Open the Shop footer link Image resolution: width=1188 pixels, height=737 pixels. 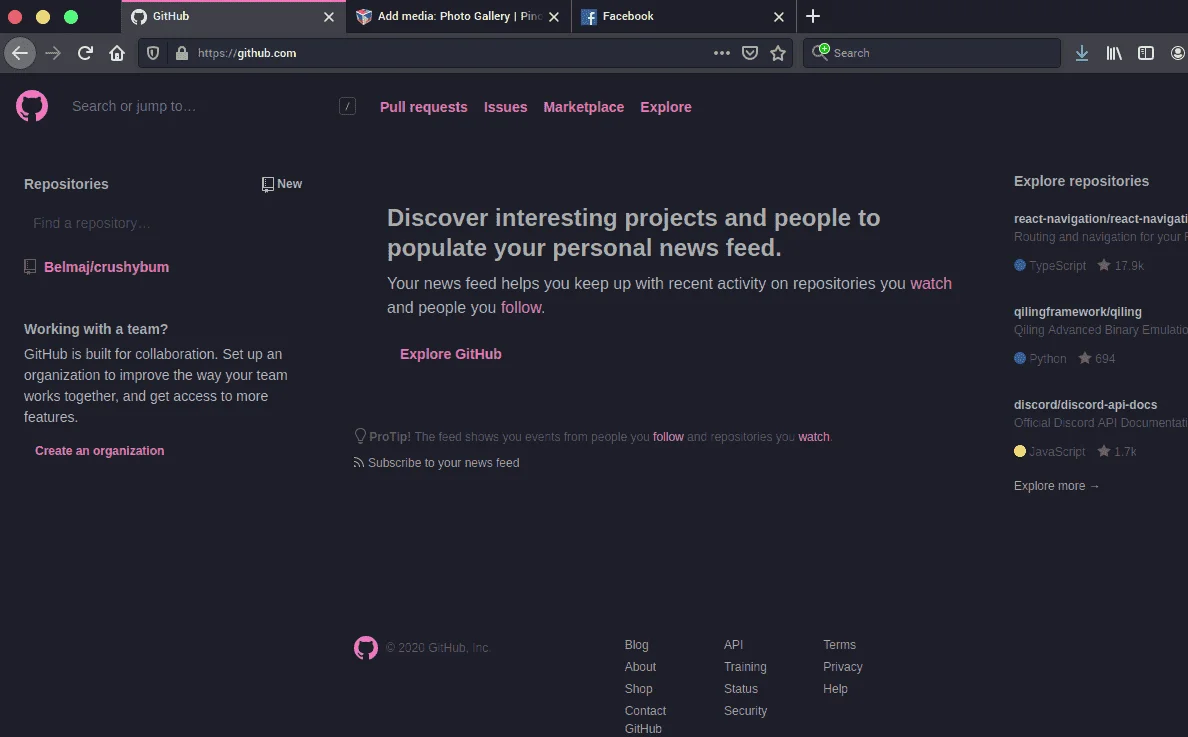coord(639,689)
